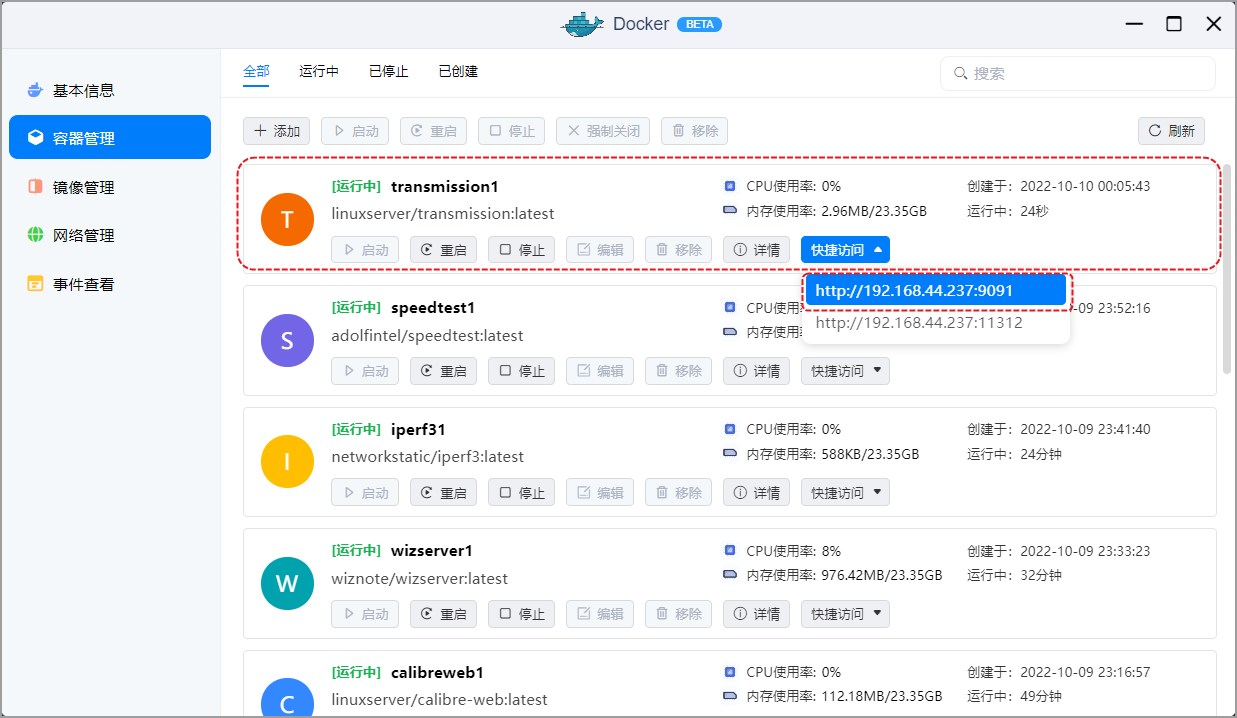Open details (详情) for transmission1 container
The image size is (1237, 718).
pos(756,249)
